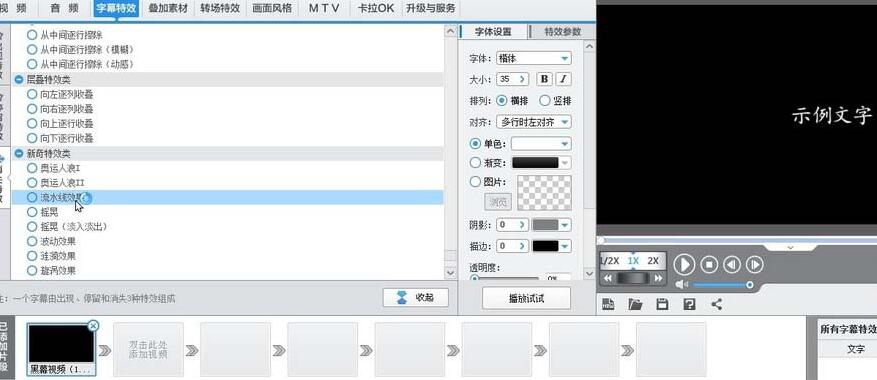Click the 阴影 shadow value stepper arrow

click(x=522, y=225)
